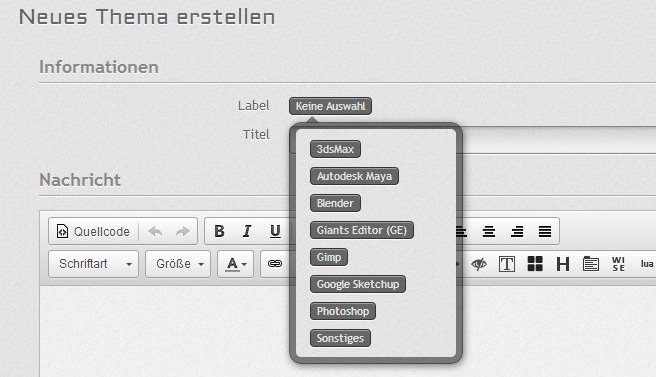Image resolution: width=656 pixels, height=377 pixels.
Task: Click the spoiler eye icon
Action: click(479, 264)
